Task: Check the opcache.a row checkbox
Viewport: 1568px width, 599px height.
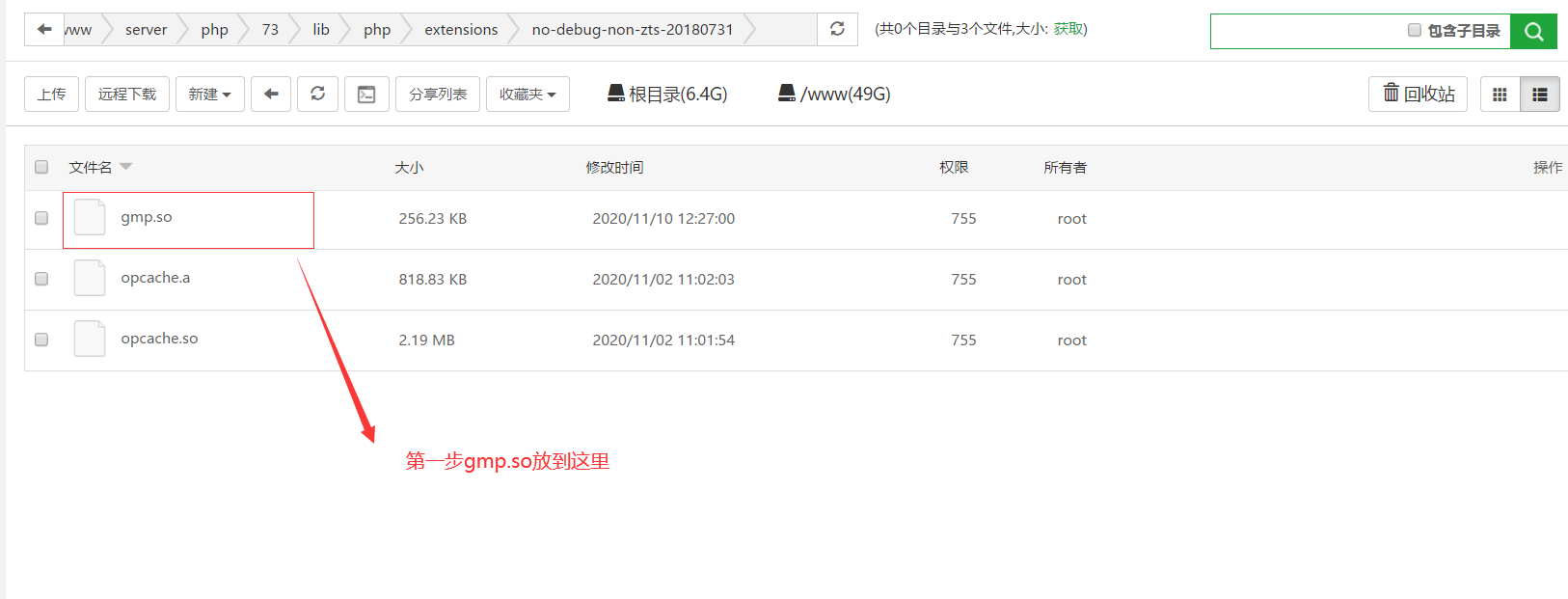Action: click(41, 279)
